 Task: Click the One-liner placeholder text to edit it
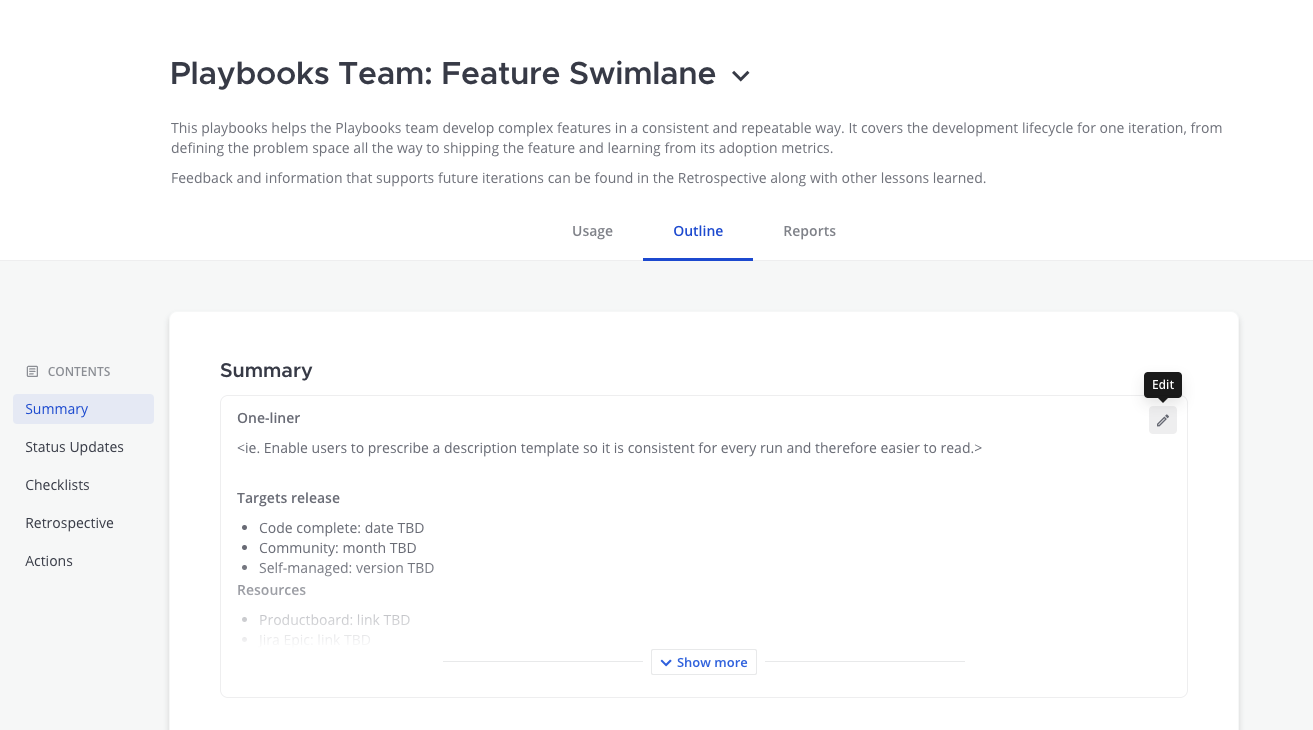tap(608, 447)
